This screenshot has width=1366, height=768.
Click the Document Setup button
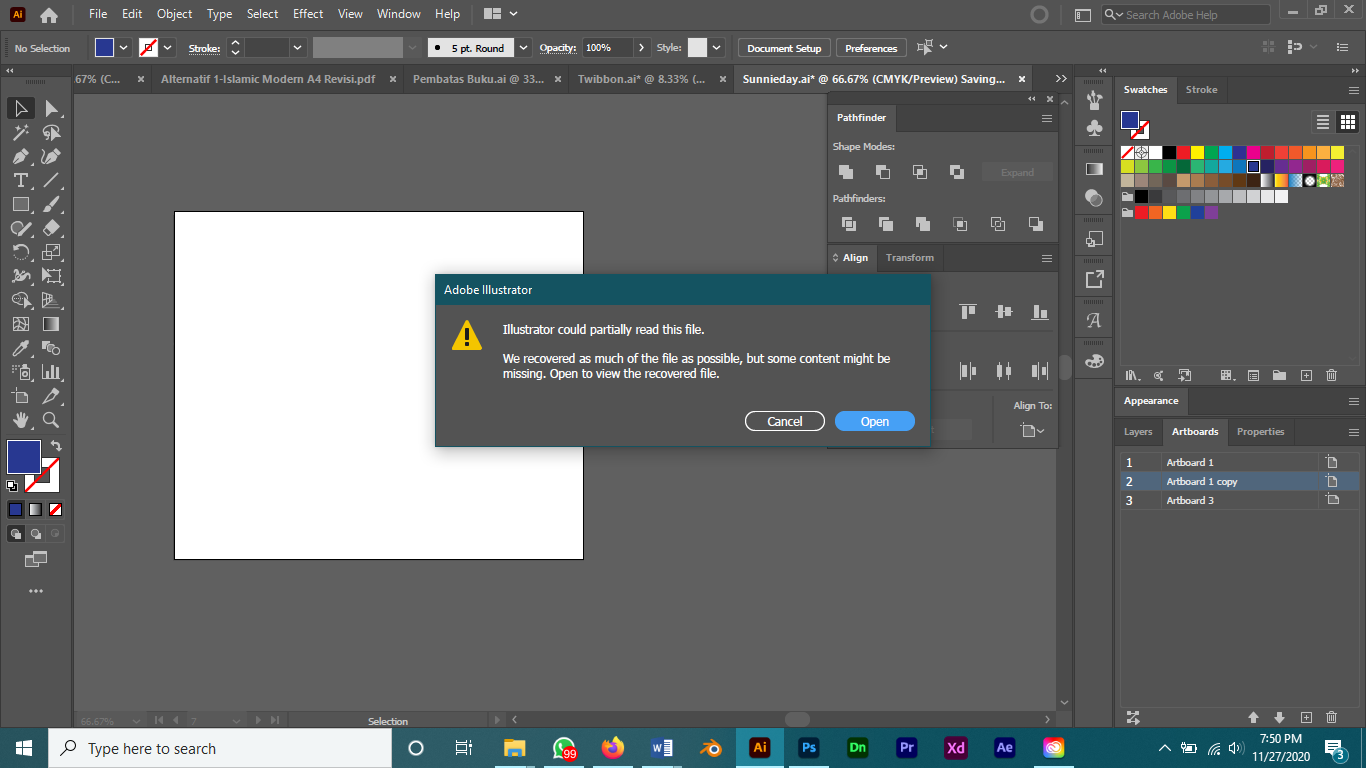point(784,48)
